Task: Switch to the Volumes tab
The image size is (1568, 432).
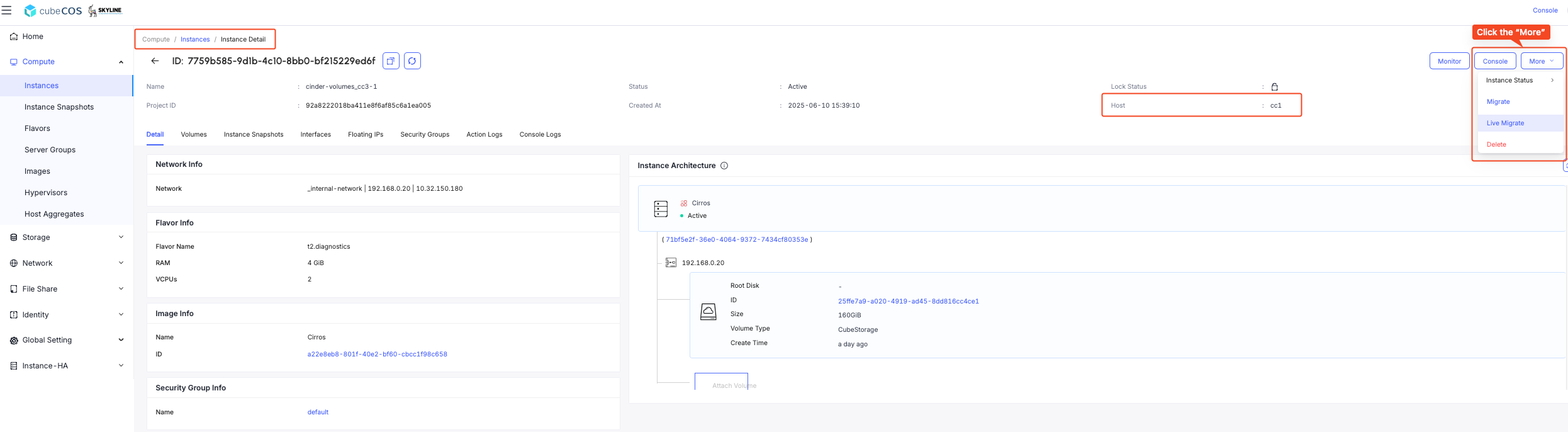Action: pyautogui.click(x=194, y=135)
